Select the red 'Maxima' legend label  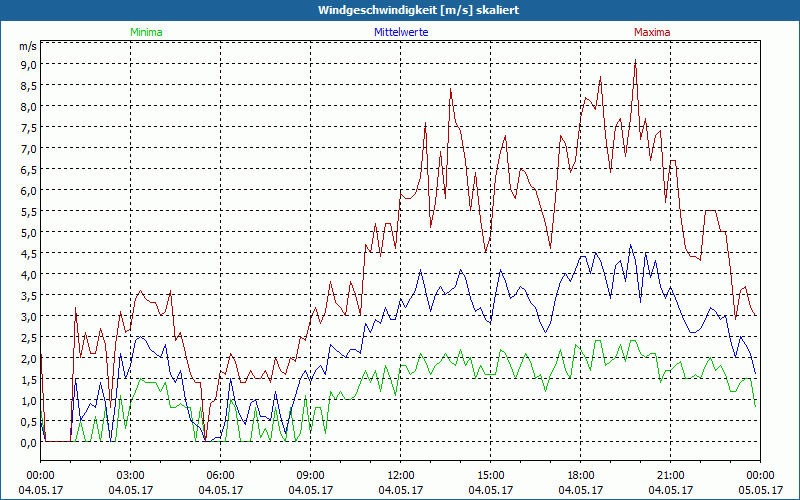tap(652, 32)
